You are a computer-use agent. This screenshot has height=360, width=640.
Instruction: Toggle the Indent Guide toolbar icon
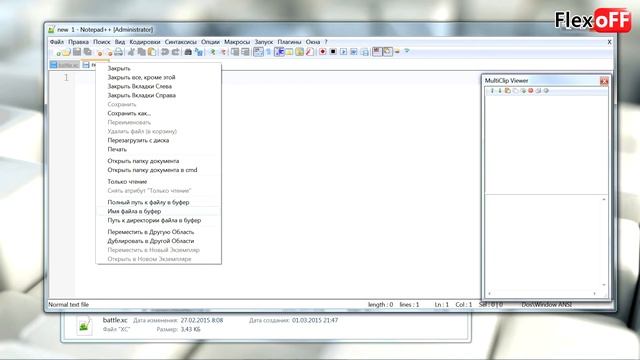point(279,52)
